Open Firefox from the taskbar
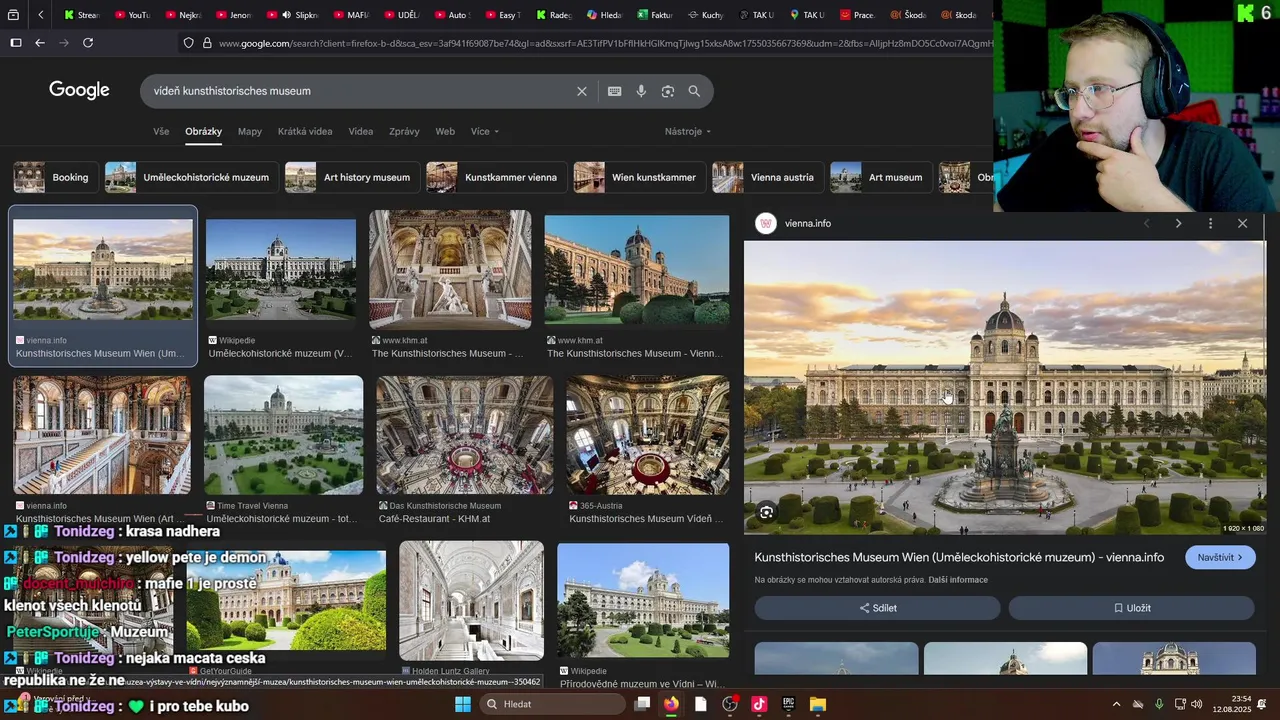1280x720 pixels. (671, 704)
